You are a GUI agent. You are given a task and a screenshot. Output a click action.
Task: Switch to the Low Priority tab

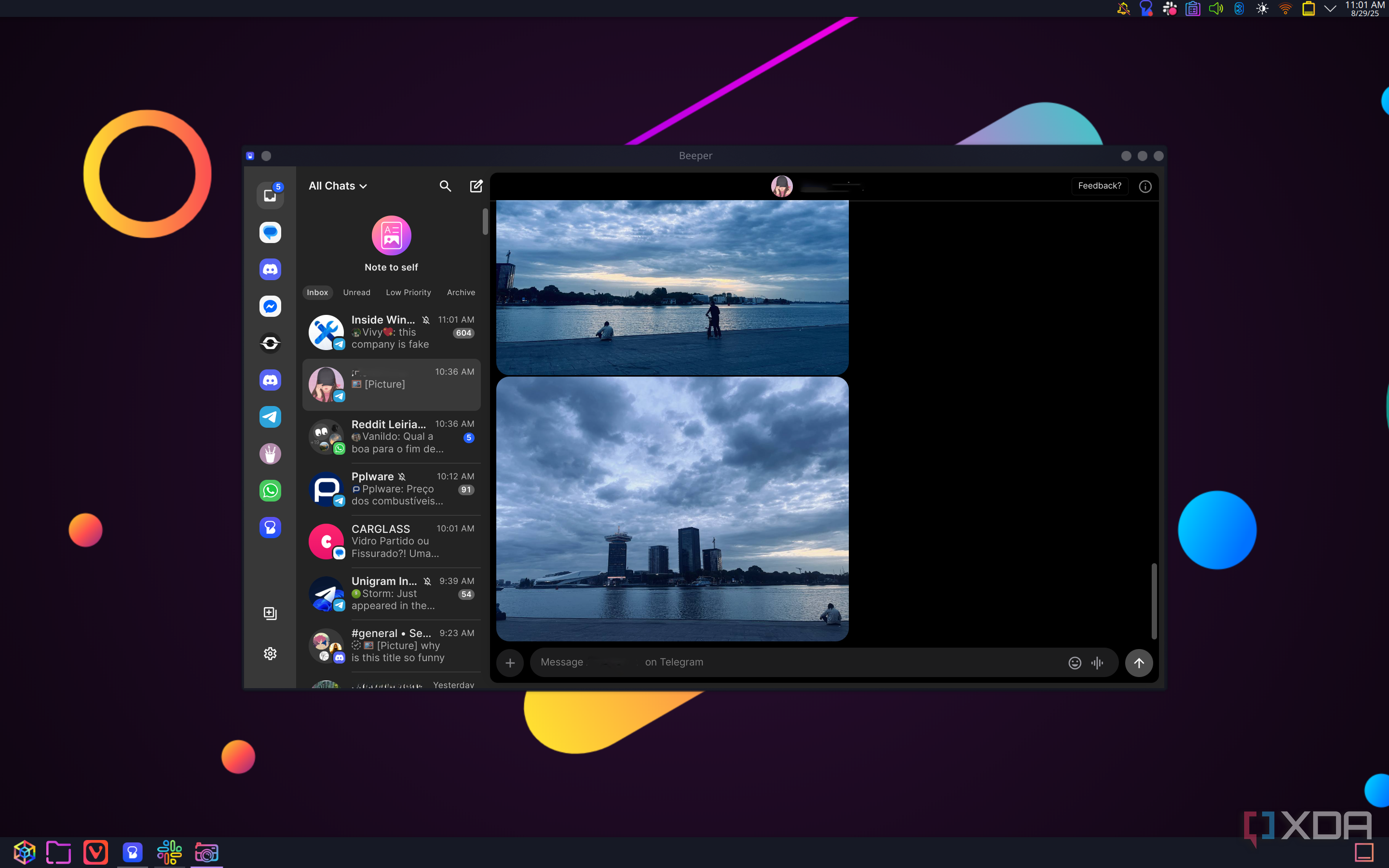[x=408, y=292]
